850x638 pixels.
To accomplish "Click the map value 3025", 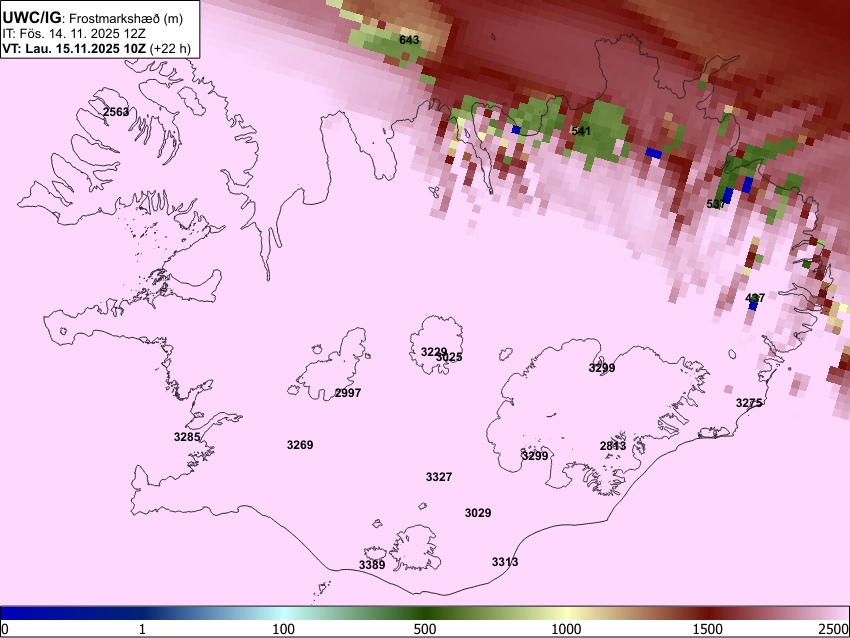I will click(449, 357).
